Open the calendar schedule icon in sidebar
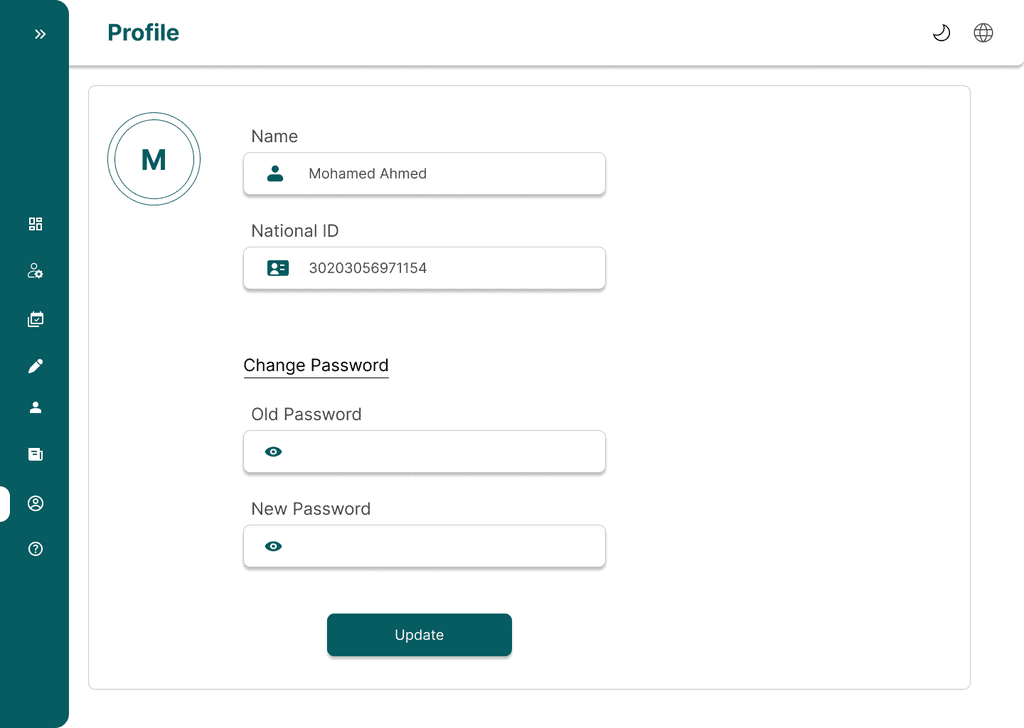The width and height of the screenshot is (1024, 728). click(36, 320)
